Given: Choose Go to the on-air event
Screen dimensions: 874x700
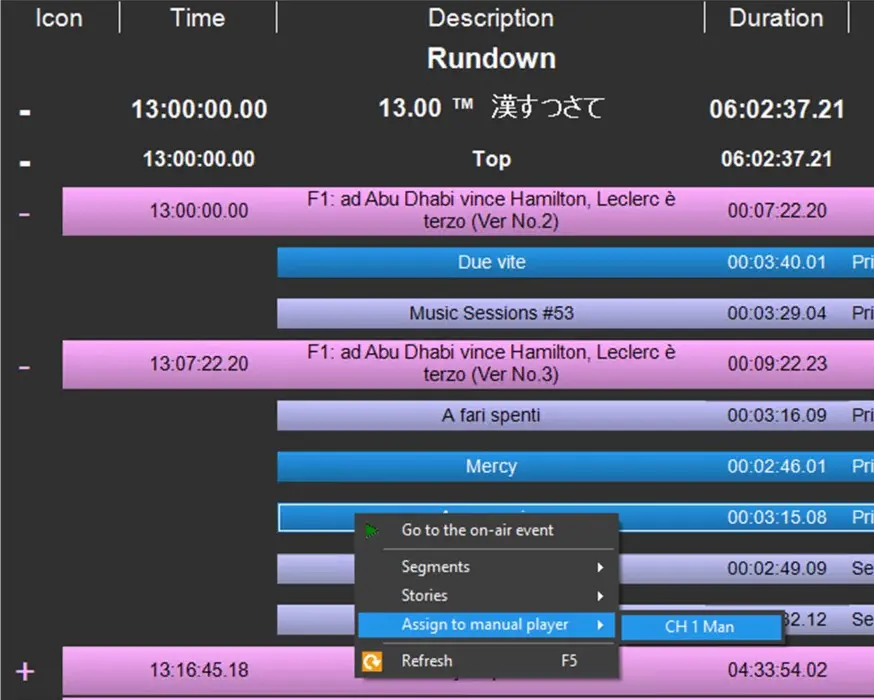Looking at the screenshot, I should (x=477, y=531).
